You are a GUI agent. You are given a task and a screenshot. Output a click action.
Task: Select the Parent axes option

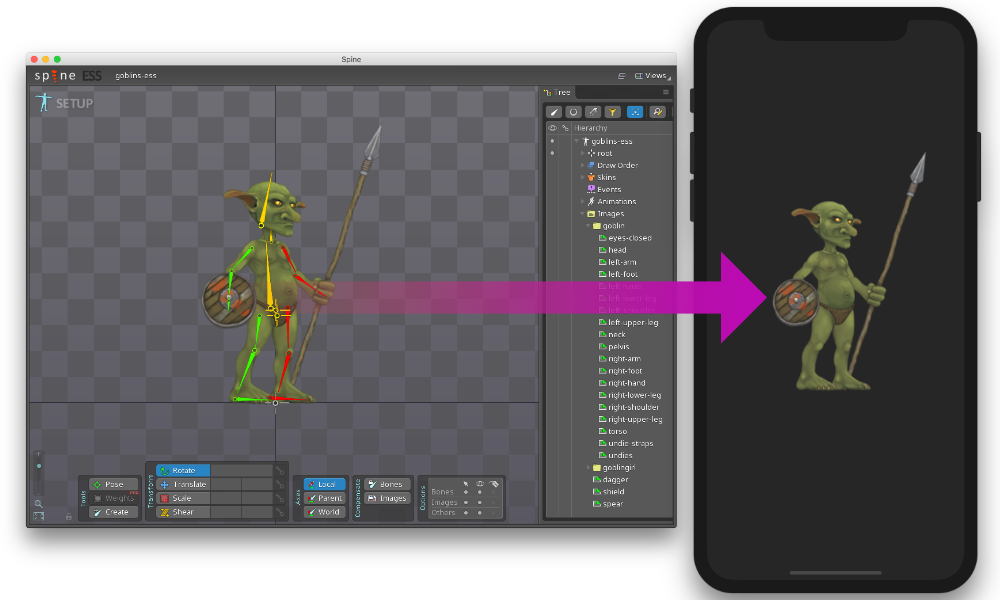click(325, 499)
